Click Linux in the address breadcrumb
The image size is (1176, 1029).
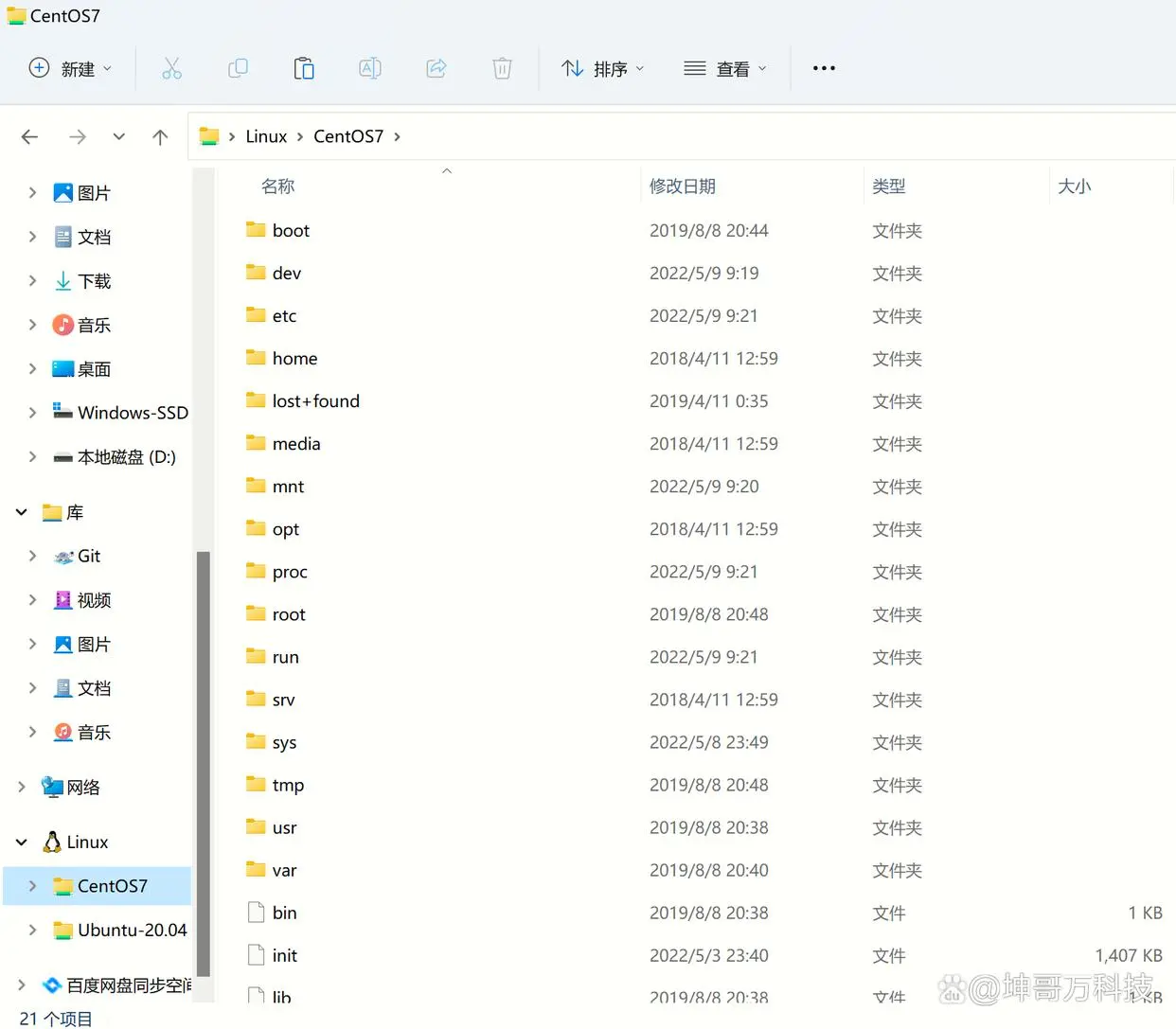(x=266, y=136)
